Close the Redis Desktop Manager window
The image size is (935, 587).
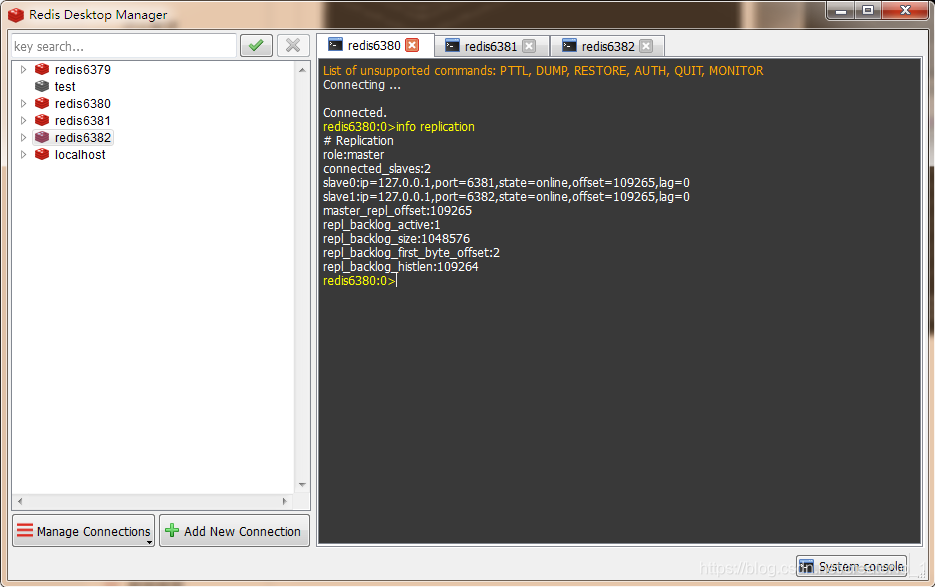tap(905, 11)
